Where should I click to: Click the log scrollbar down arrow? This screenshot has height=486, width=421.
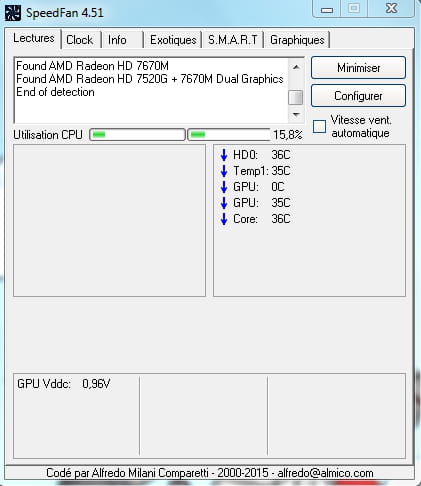pyautogui.click(x=296, y=115)
